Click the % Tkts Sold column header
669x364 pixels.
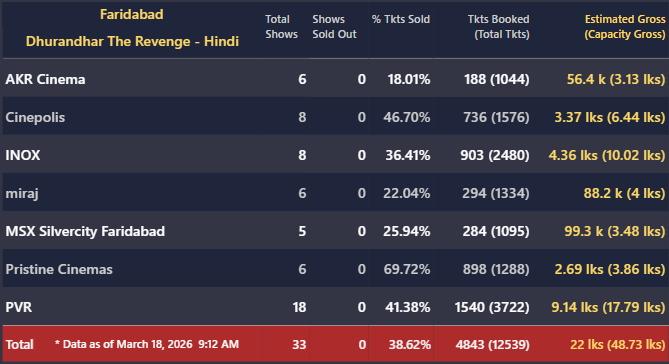(x=401, y=19)
